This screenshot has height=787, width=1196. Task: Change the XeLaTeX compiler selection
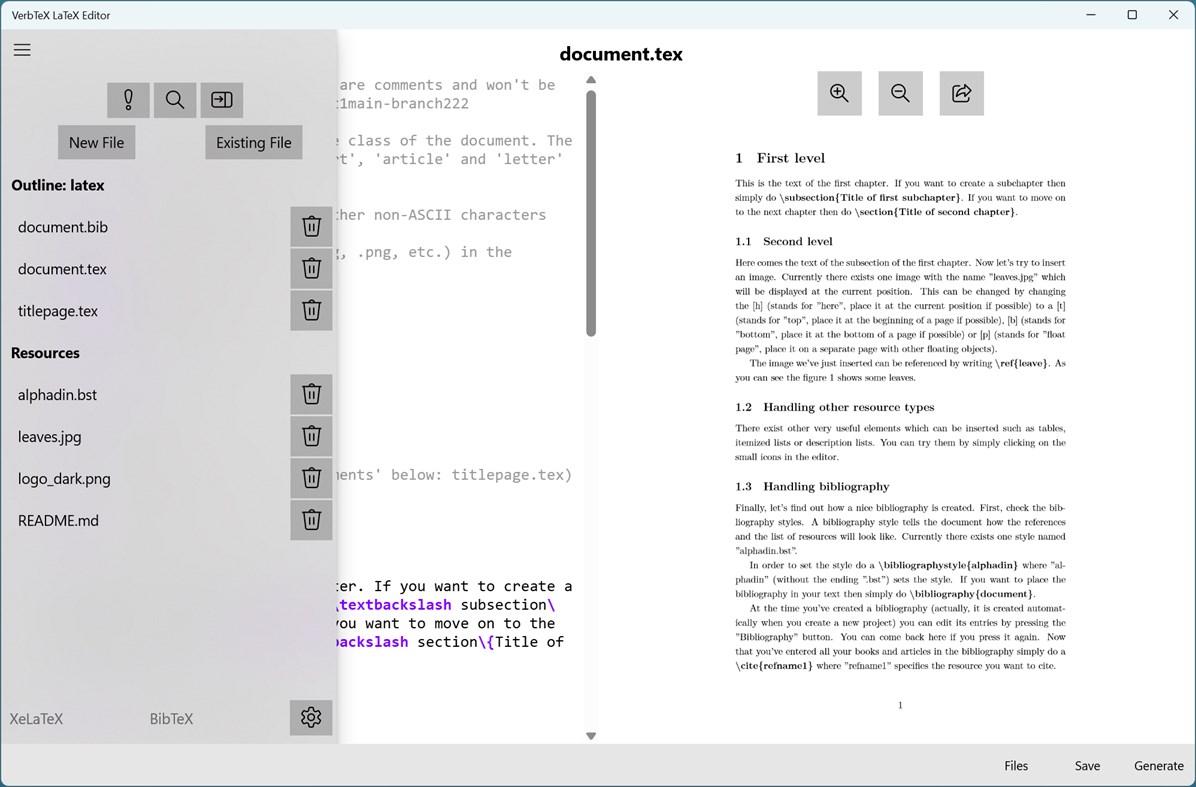click(x=36, y=718)
